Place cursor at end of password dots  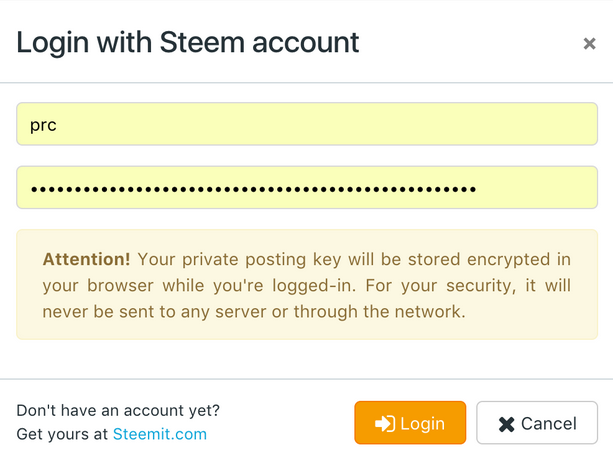pyautogui.click(x=477, y=188)
